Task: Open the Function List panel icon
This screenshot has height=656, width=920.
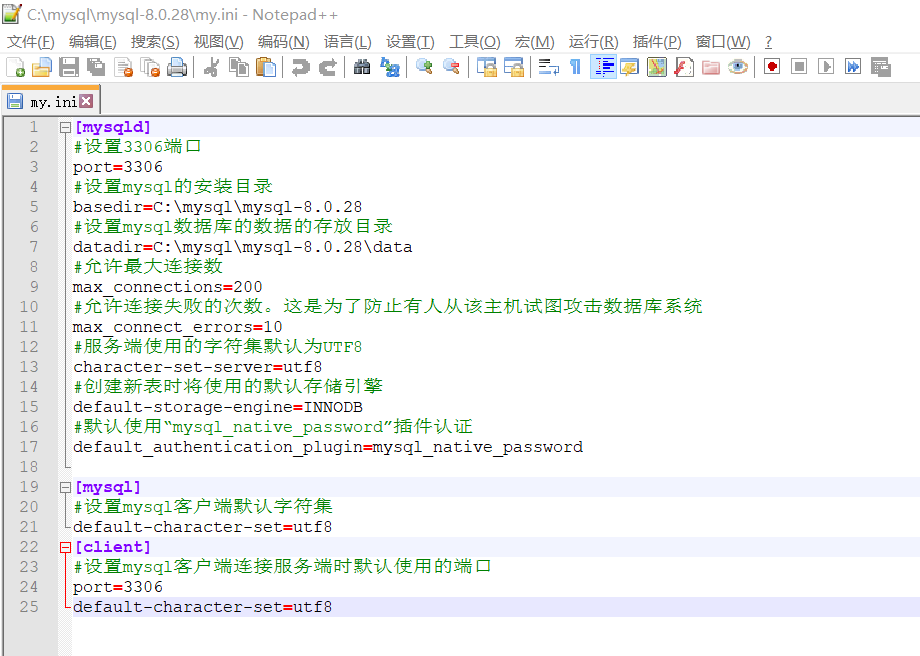Action: coord(684,67)
